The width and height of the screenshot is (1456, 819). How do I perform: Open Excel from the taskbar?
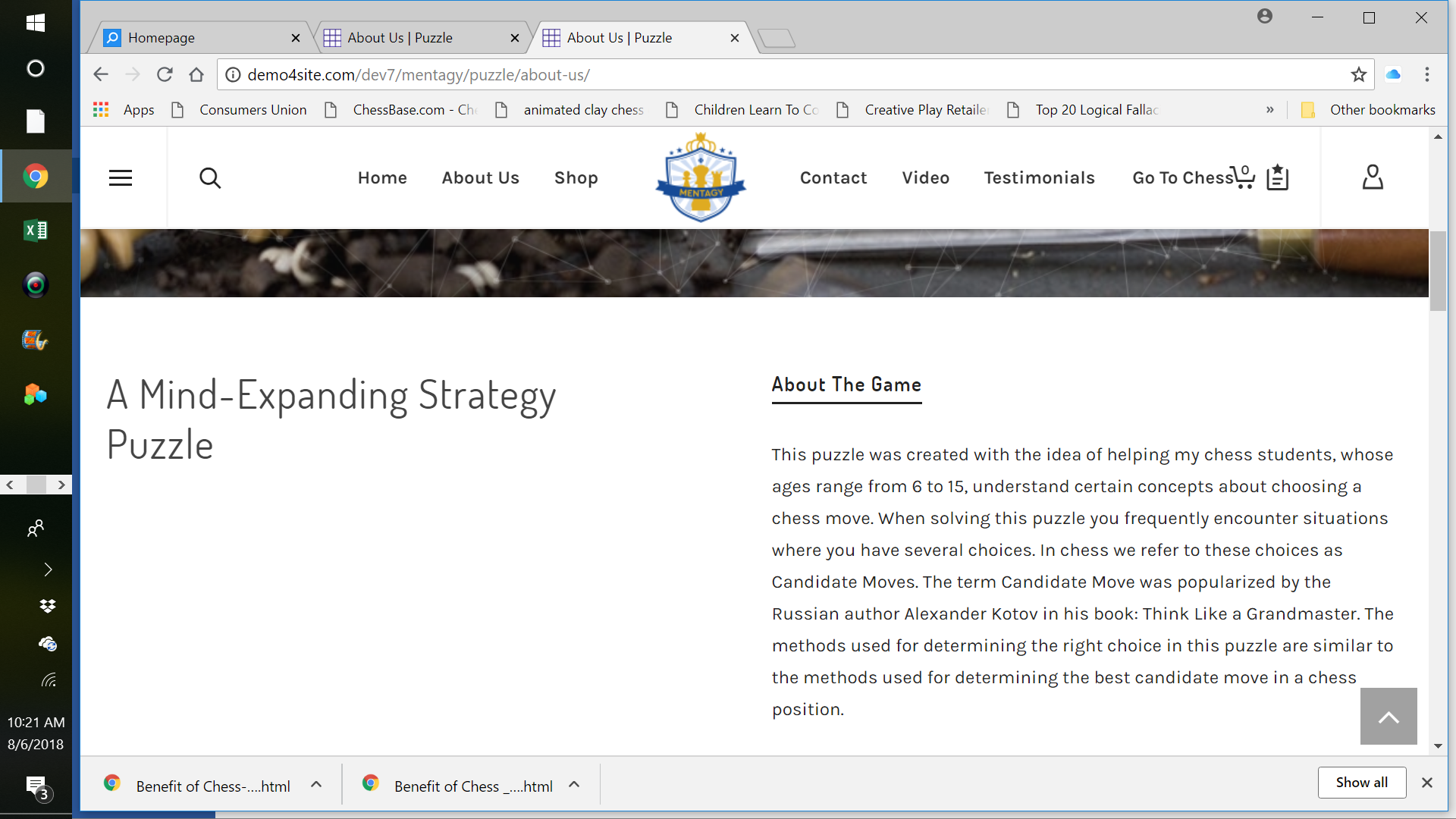pos(36,231)
